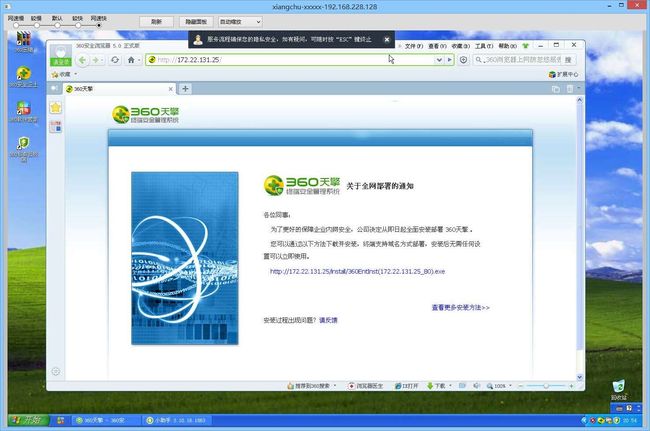Click the IE打开 status bar item
650x431 pixels.
tap(406, 386)
